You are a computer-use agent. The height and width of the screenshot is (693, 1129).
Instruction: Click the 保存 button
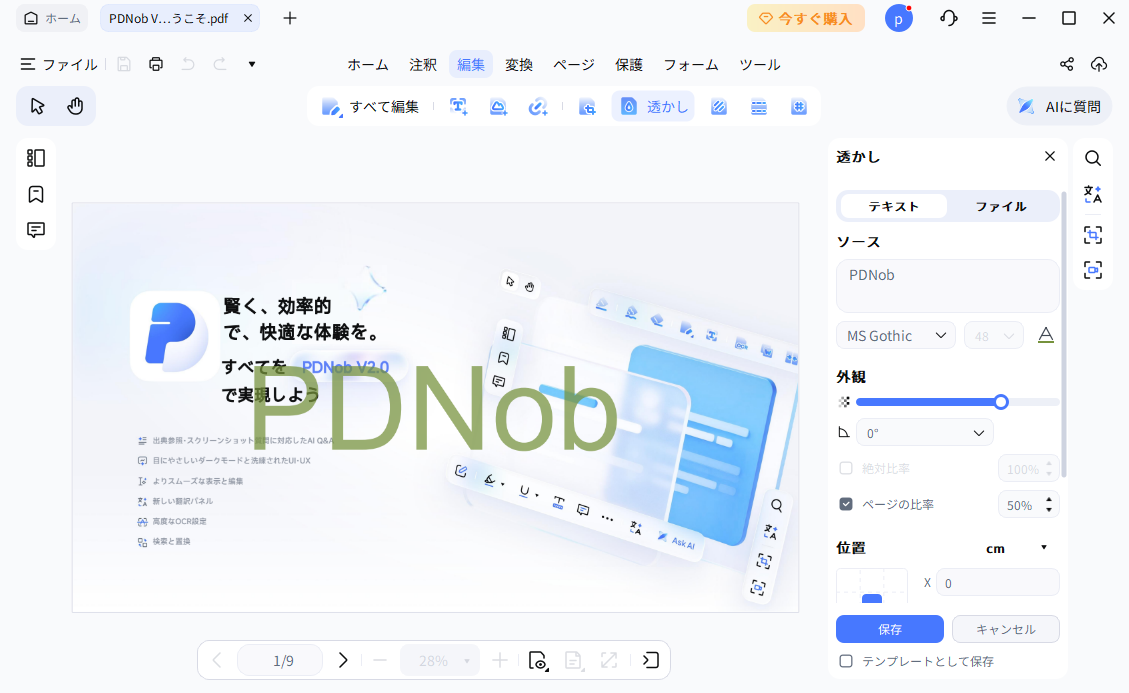[x=889, y=629]
